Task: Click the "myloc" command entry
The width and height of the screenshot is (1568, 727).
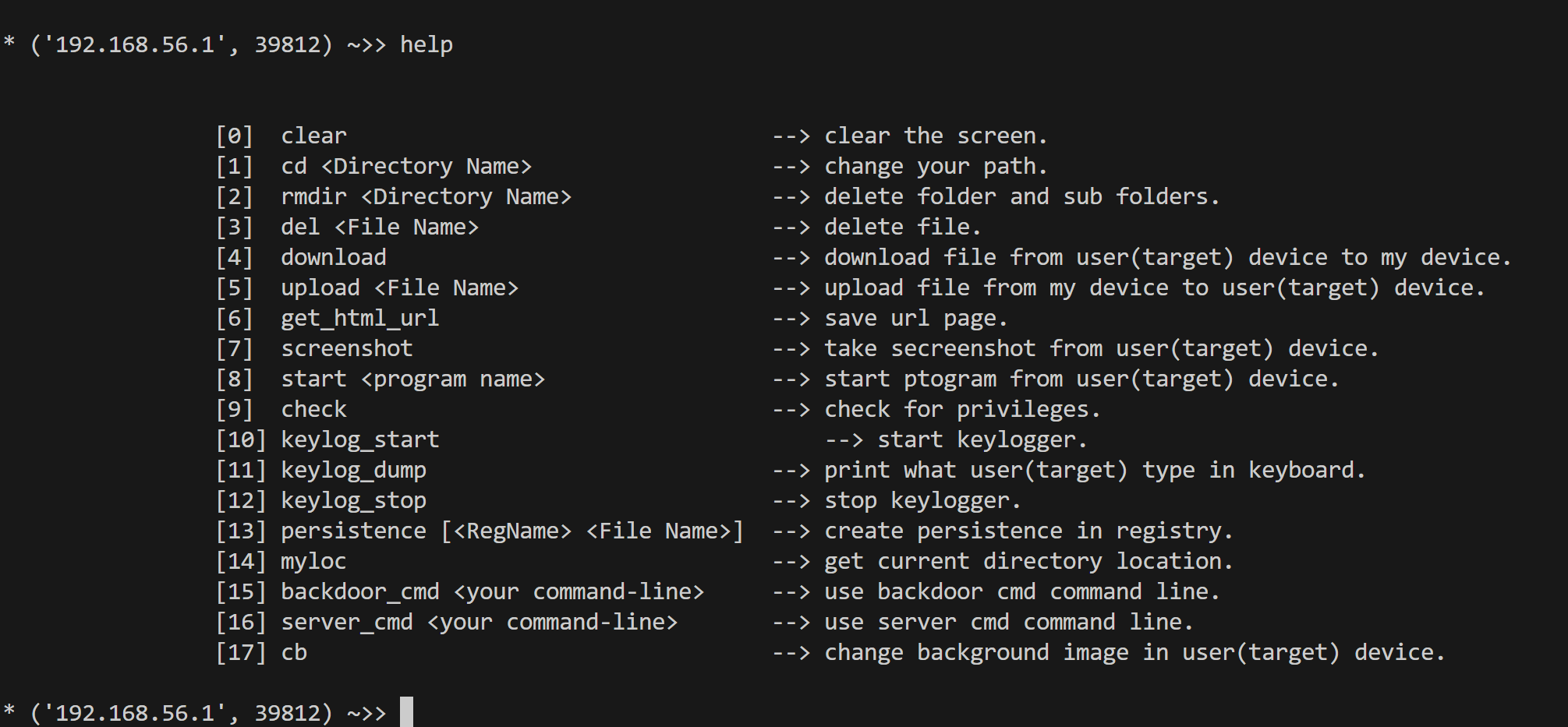Action: 313,561
